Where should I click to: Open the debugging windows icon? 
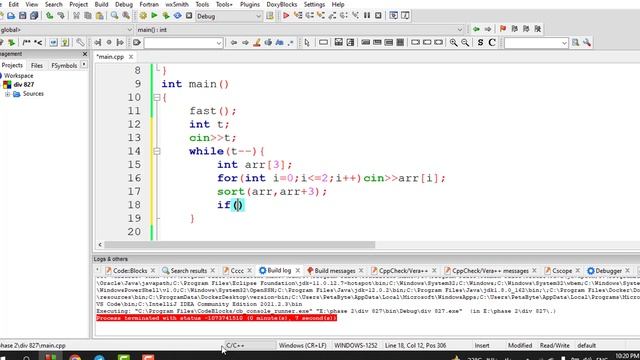pyautogui.click(x=393, y=16)
